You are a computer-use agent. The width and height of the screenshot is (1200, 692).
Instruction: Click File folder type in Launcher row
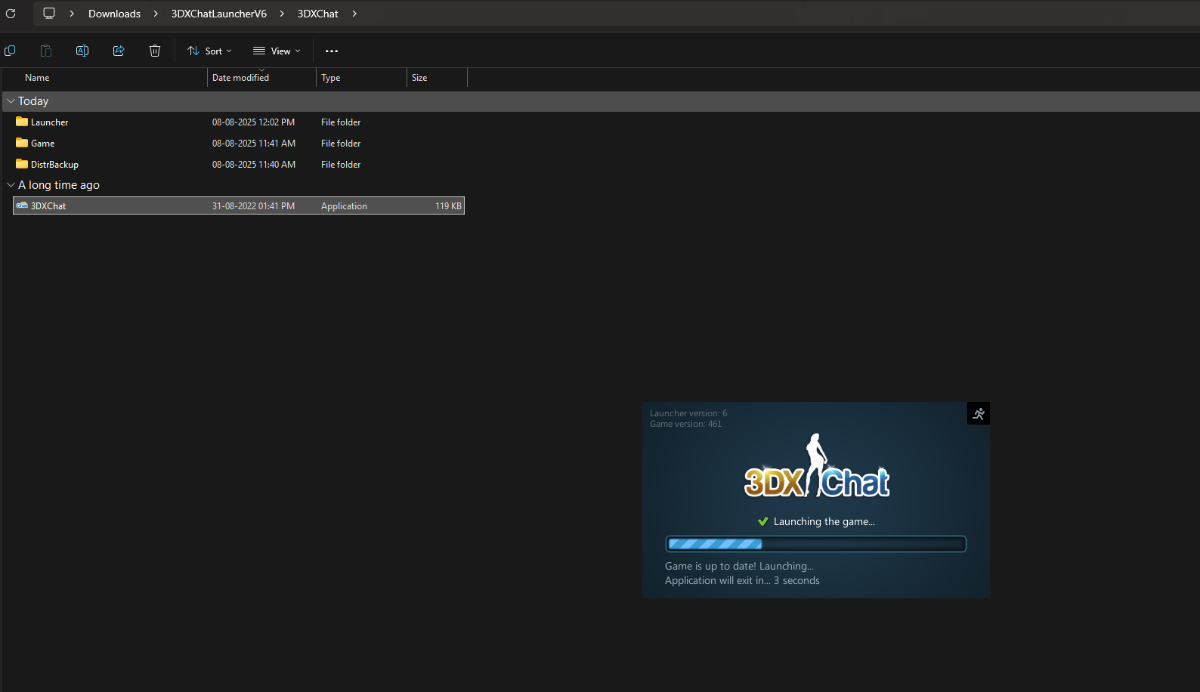[341, 122]
